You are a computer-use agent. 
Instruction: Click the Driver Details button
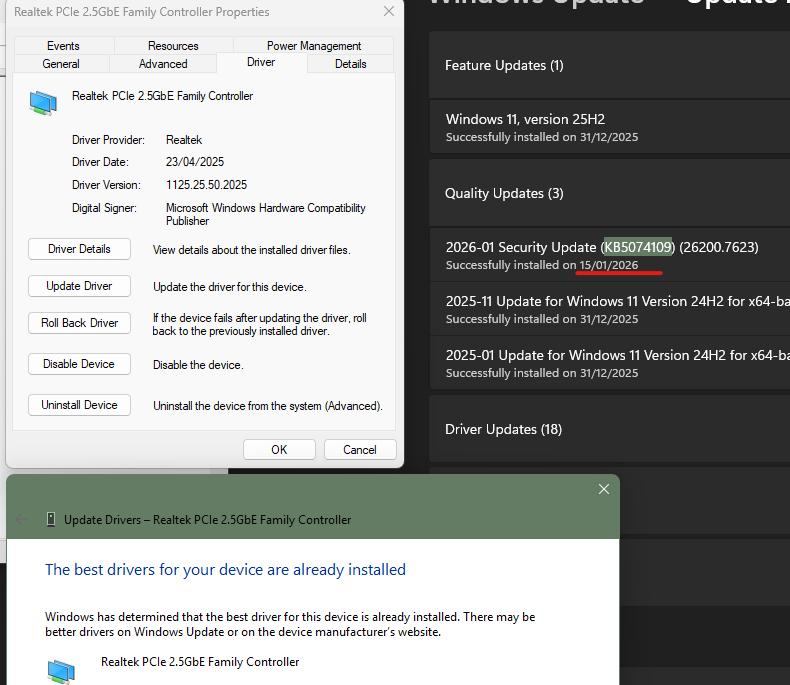(x=80, y=249)
